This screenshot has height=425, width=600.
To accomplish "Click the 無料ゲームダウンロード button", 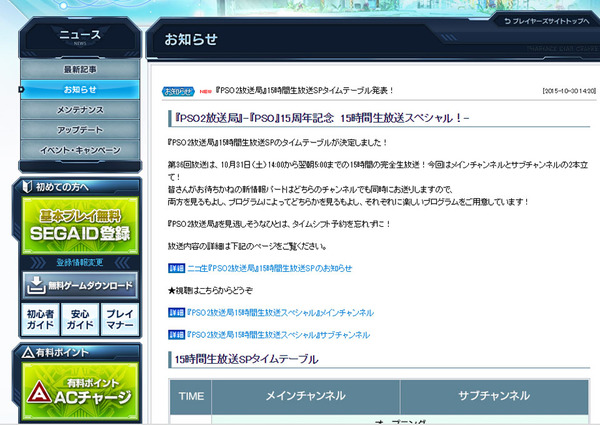I will [x=80, y=285].
